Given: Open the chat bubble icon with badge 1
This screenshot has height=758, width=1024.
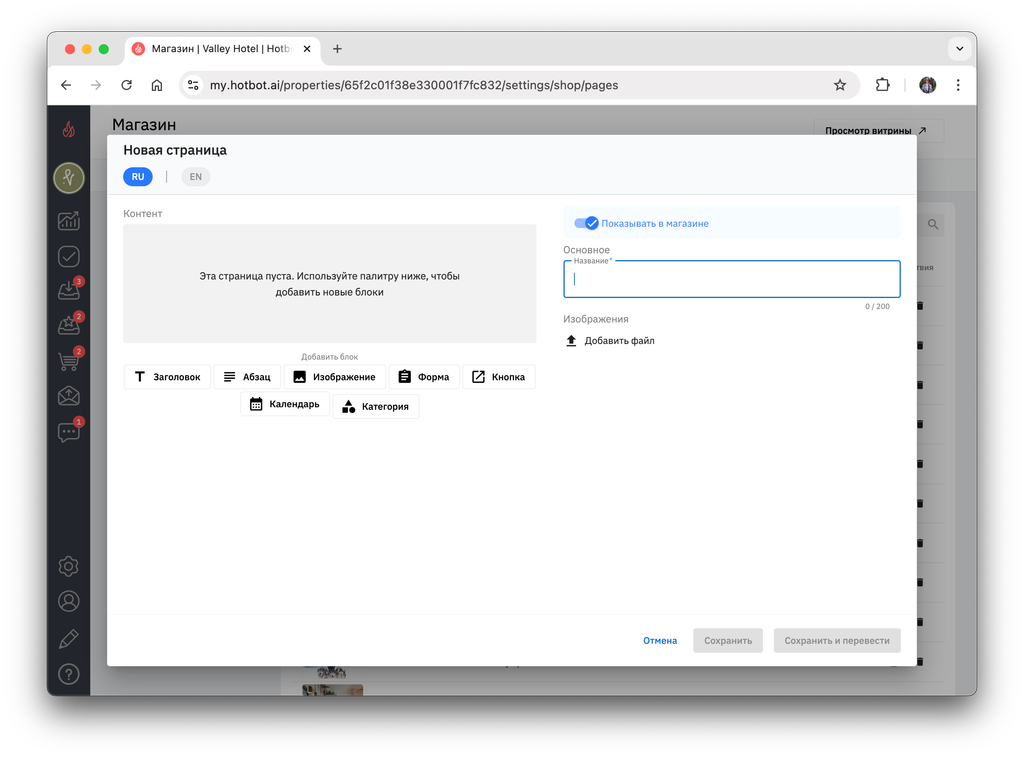Looking at the screenshot, I should coord(69,431).
